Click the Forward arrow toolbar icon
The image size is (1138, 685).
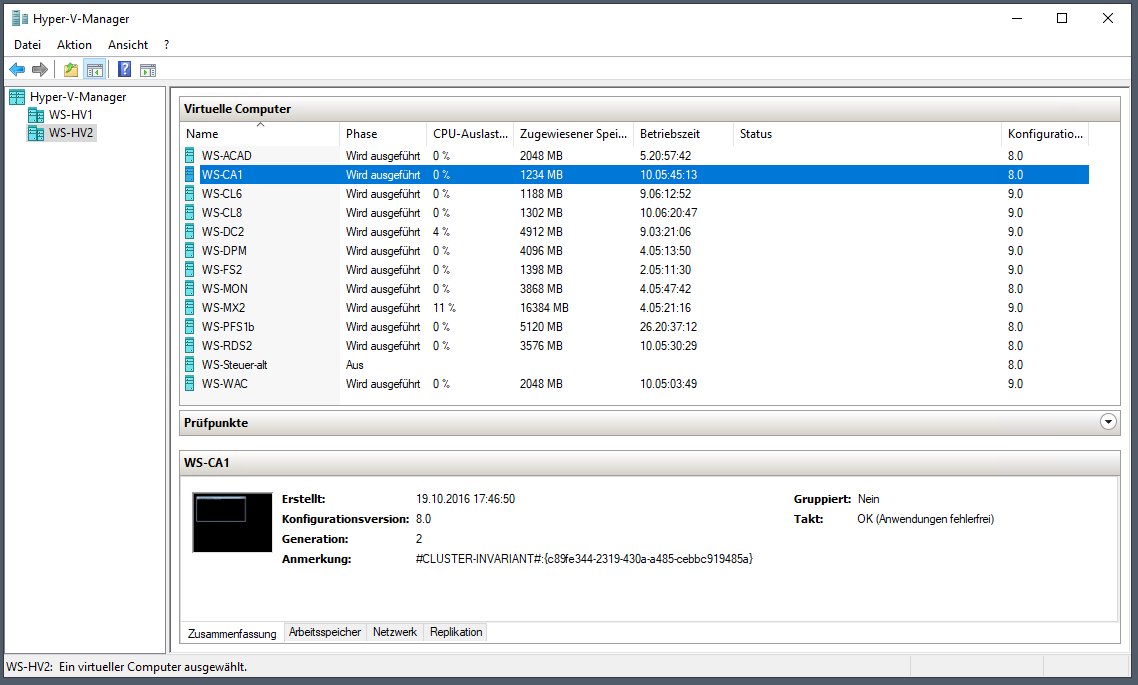[x=40, y=70]
